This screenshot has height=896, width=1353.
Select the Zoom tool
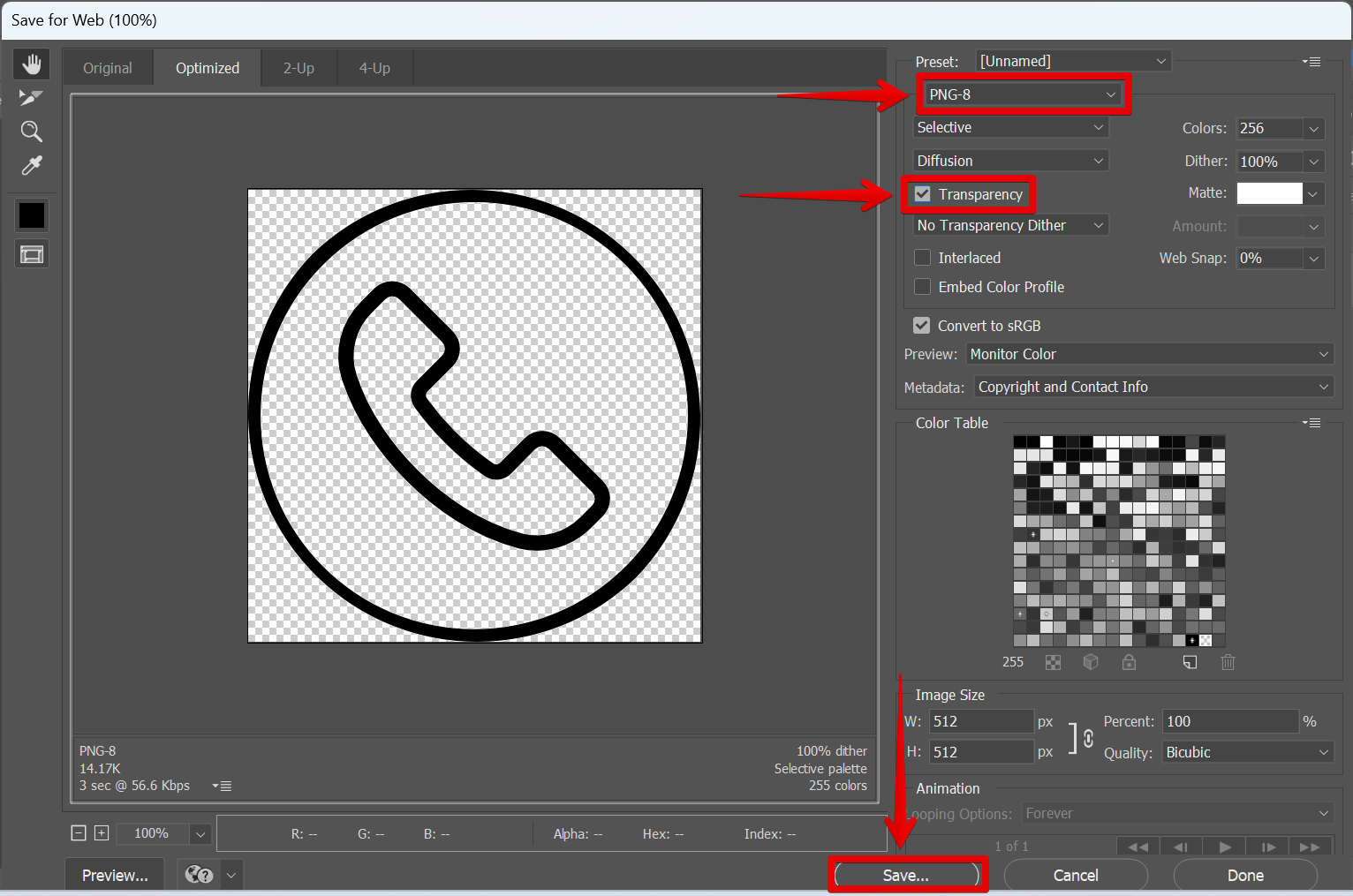32,132
